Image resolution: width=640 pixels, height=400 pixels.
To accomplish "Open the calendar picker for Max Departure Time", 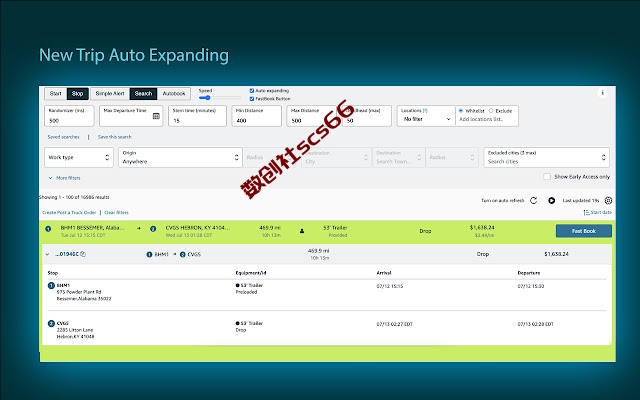I will pyautogui.click(x=156, y=116).
